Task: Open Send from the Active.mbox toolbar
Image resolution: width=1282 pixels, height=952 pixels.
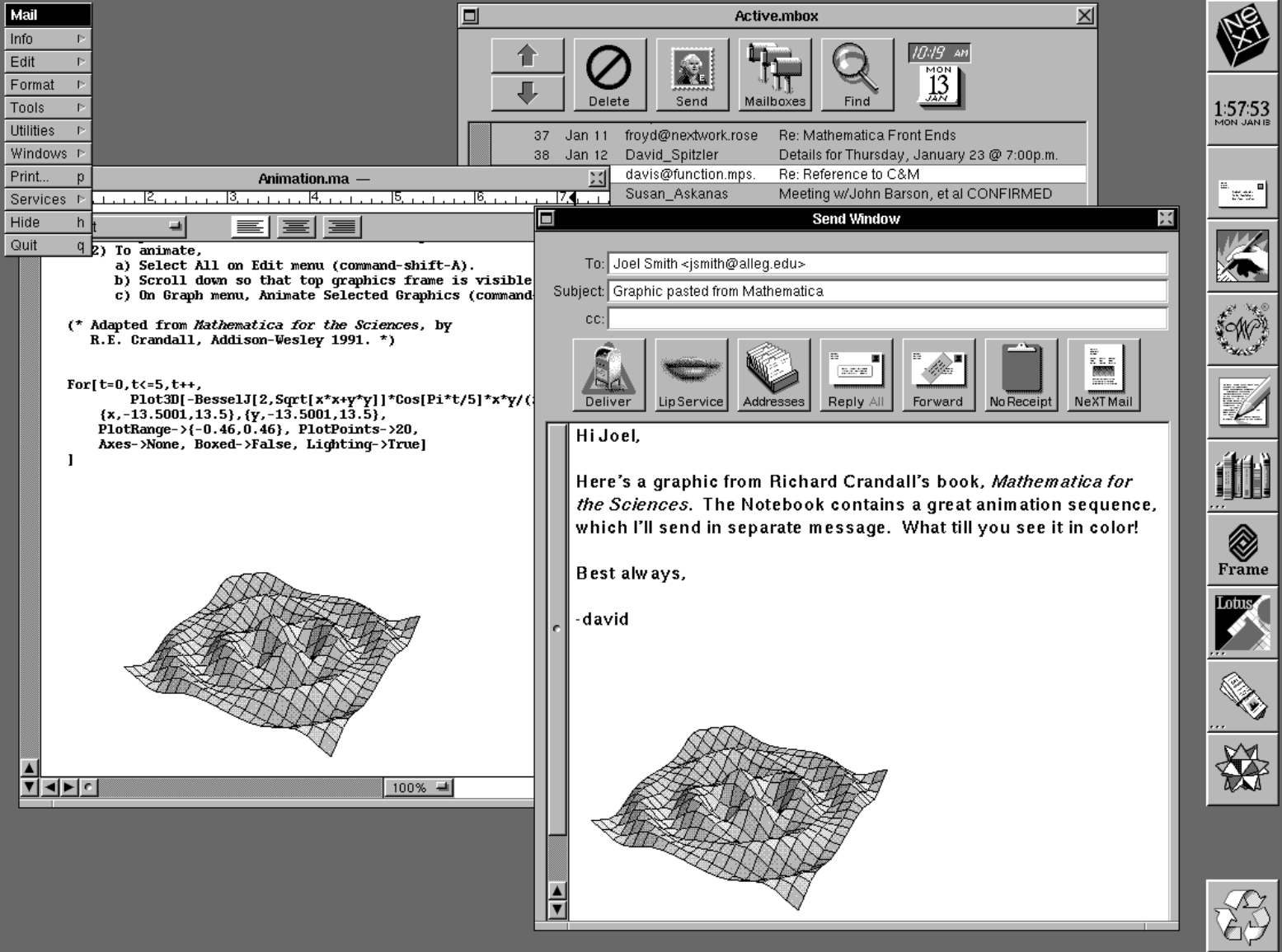Action: [x=692, y=74]
